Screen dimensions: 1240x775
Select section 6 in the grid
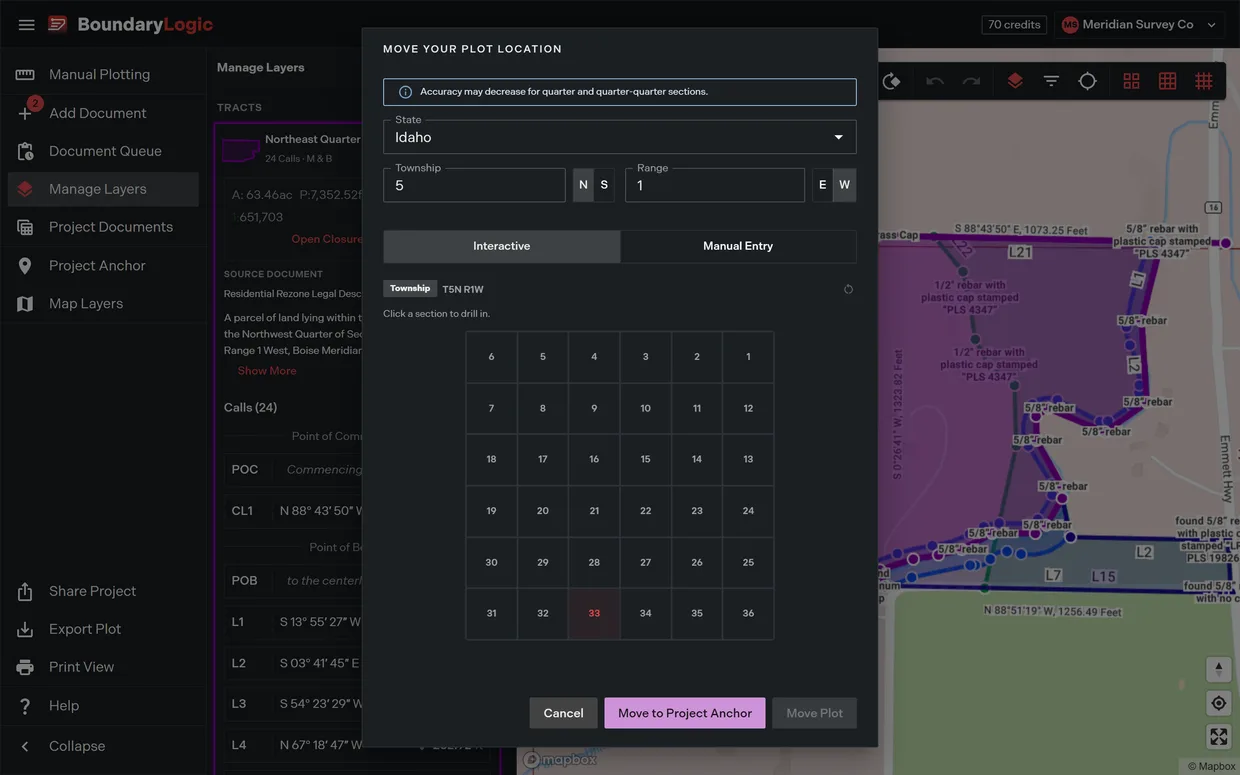tap(491, 357)
